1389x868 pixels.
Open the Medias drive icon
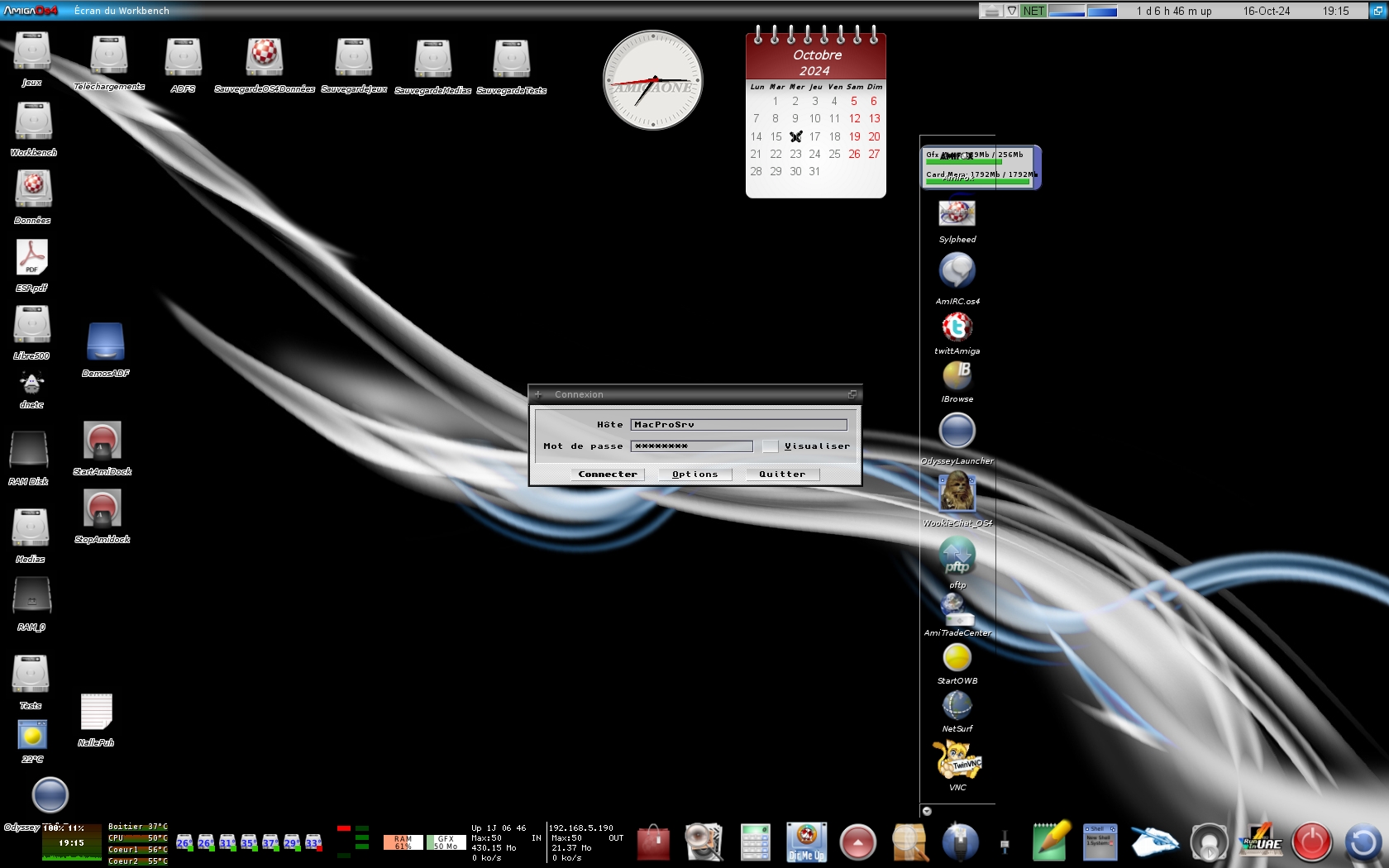[x=31, y=529]
